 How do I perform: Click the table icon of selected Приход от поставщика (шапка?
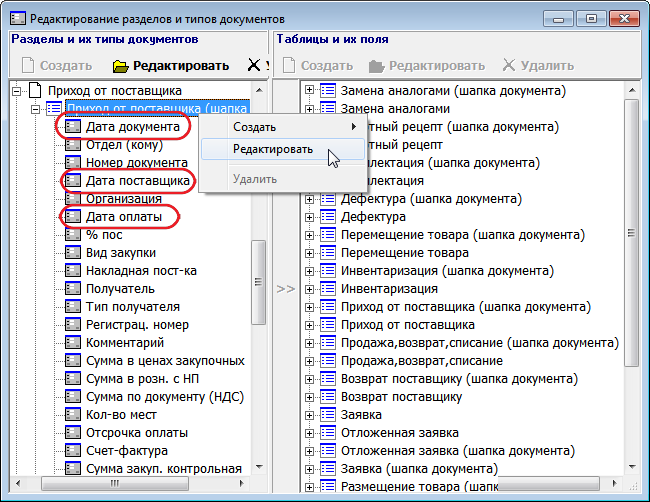pyautogui.click(x=54, y=109)
